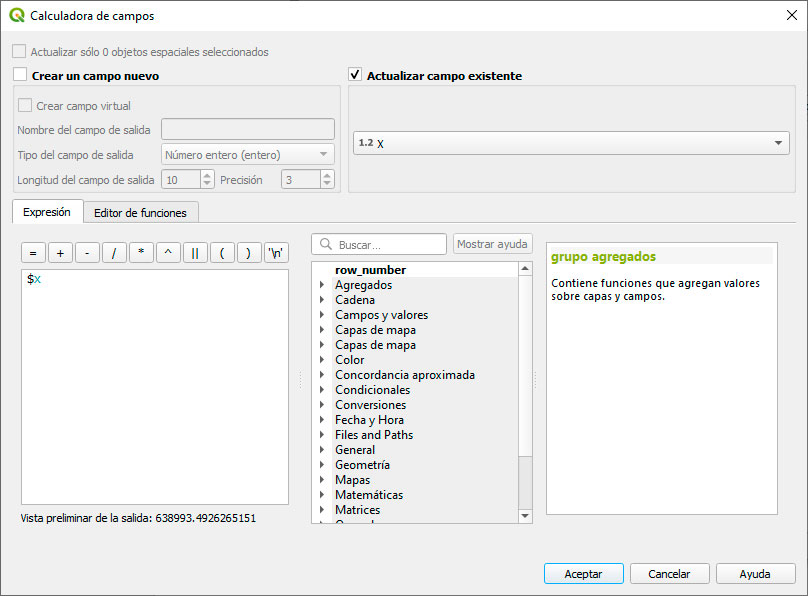Screen dimensions: 808x596
Task: Click the exponent caret operator
Action: pyautogui.click(x=168, y=253)
